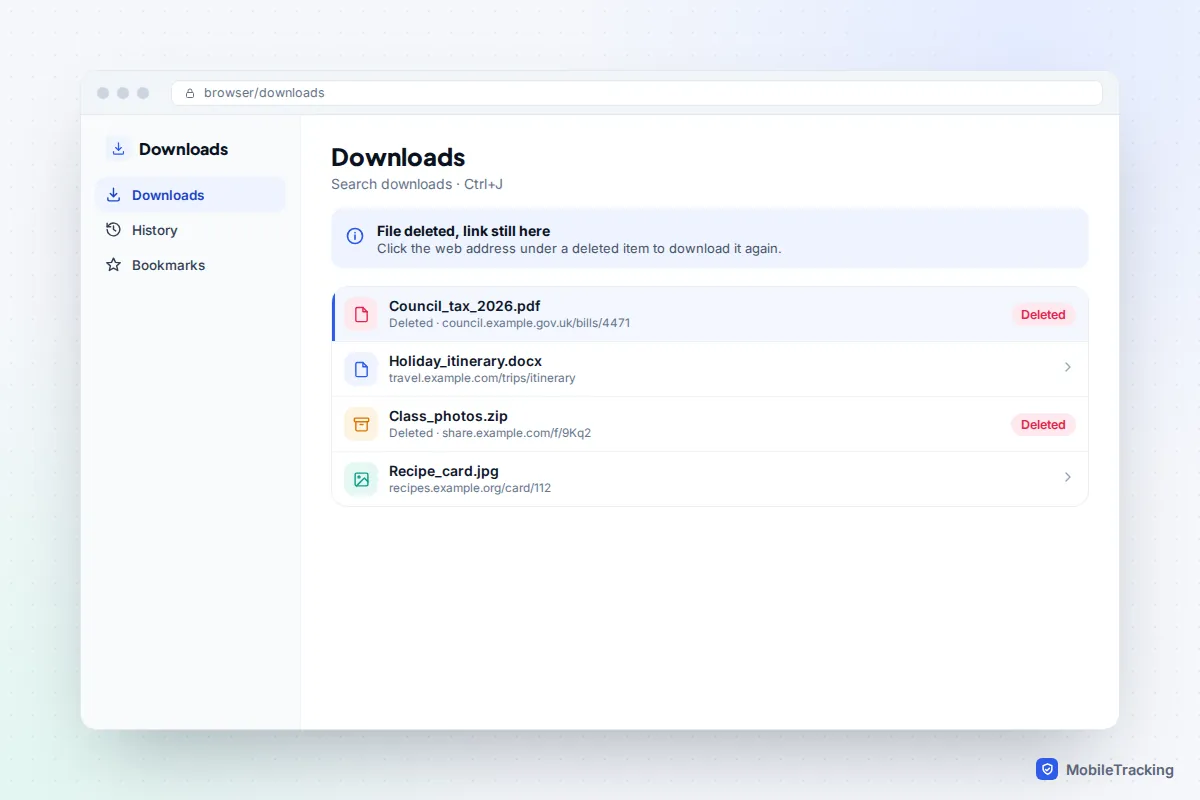Click the archive icon for Class_photos.zip
Image resolution: width=1200 pixels, height=800 pixels.
pyautogui.click(x=361, y=424)
